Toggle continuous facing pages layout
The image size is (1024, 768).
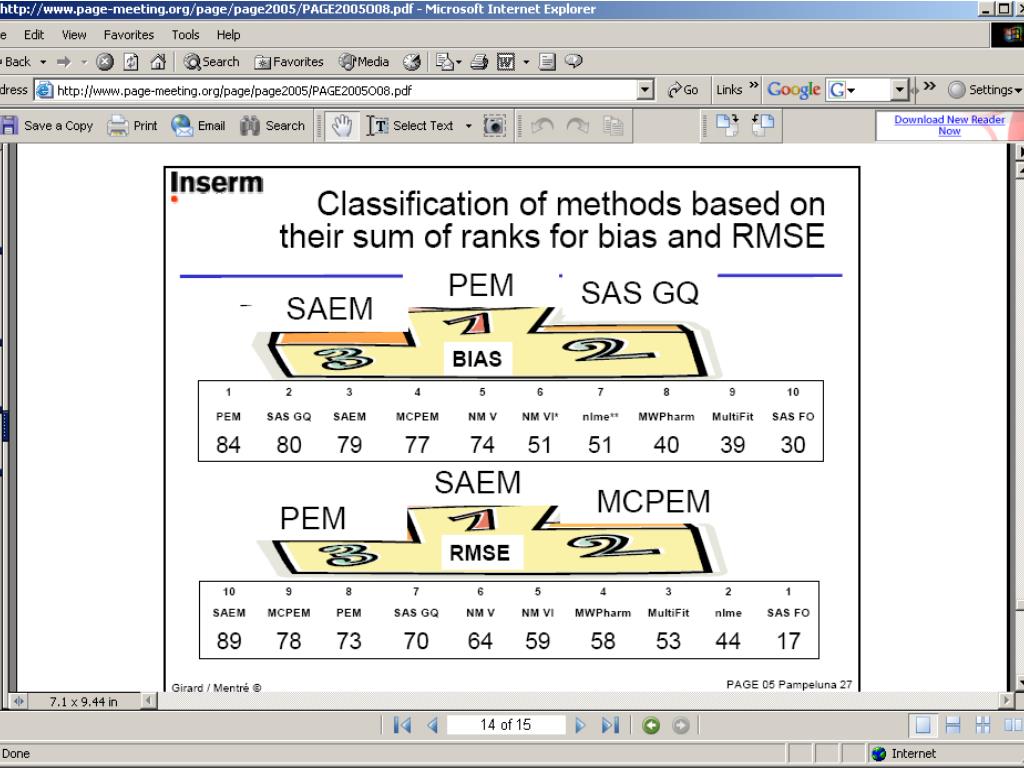tap(984, 725)
